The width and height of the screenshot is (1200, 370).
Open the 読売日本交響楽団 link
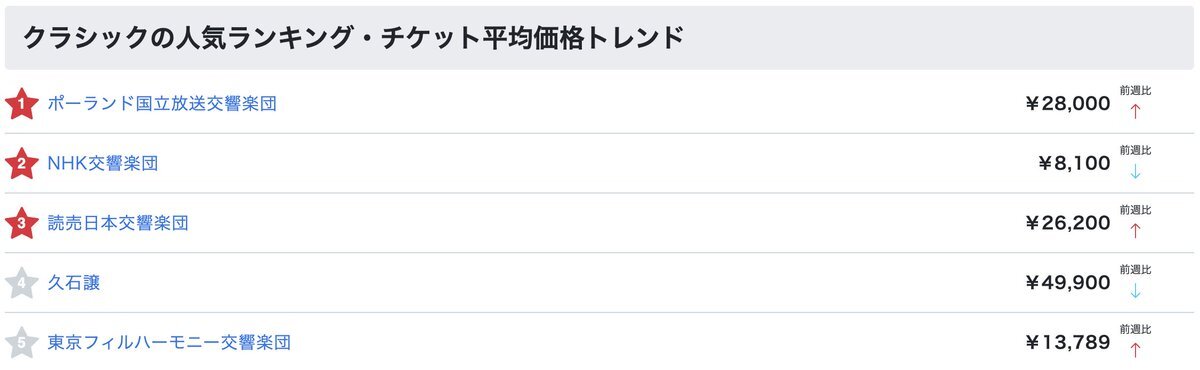(118, 223)
